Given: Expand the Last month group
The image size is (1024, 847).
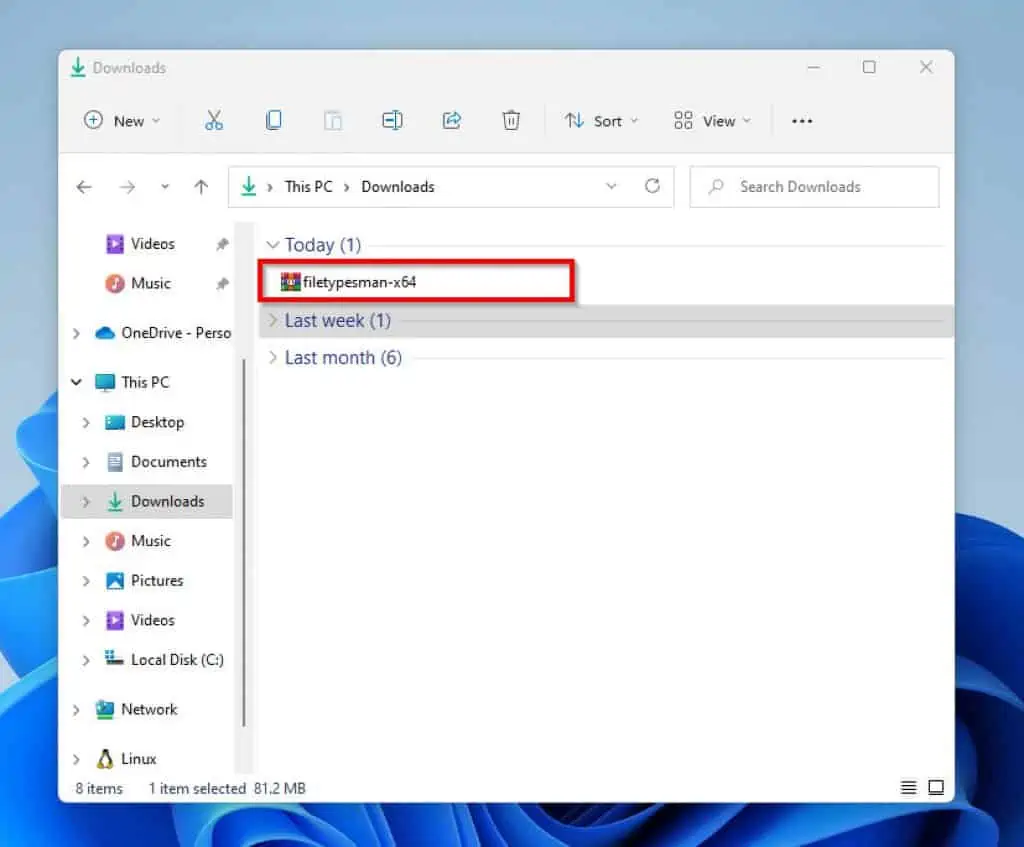Looking at the screenshot, I should pos(271,357).
